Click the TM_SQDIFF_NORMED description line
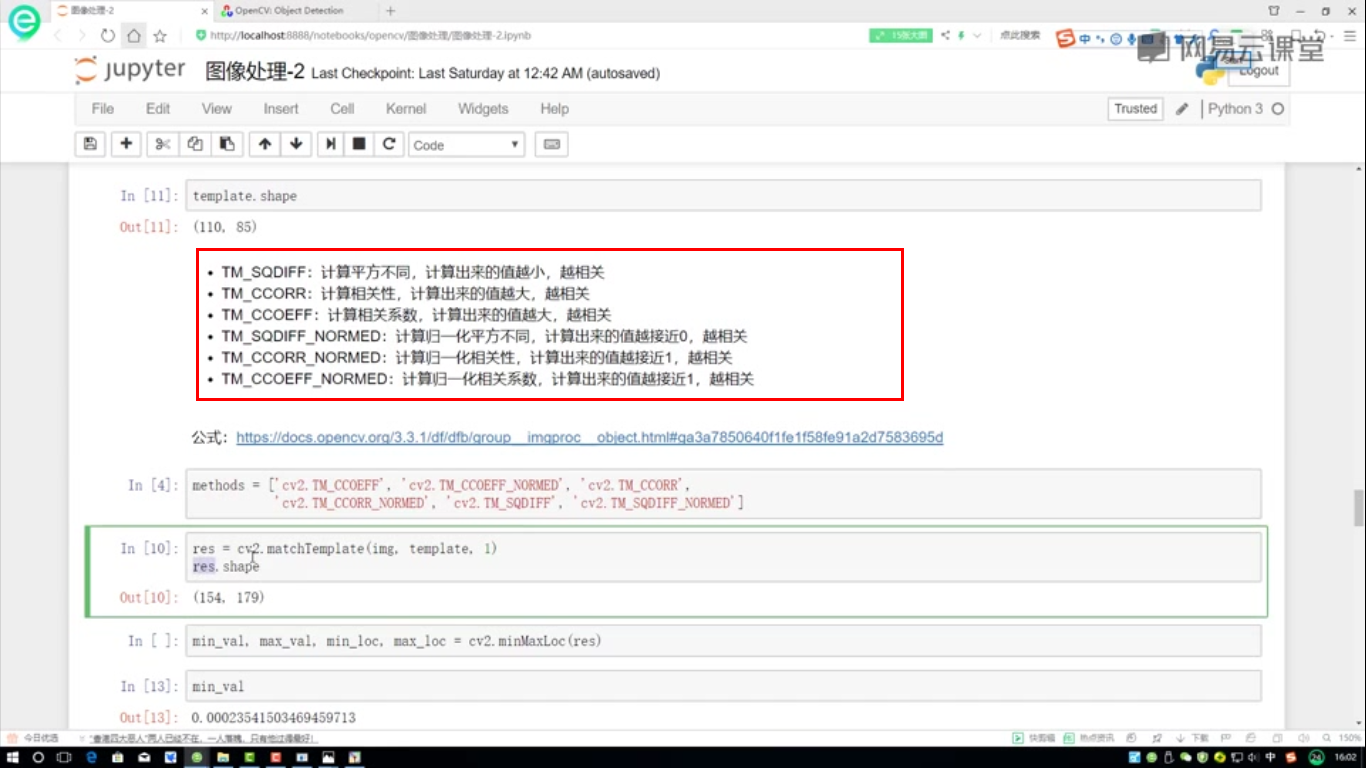The height and width of the screenshot is (768, 1366). tap(484, 336)
